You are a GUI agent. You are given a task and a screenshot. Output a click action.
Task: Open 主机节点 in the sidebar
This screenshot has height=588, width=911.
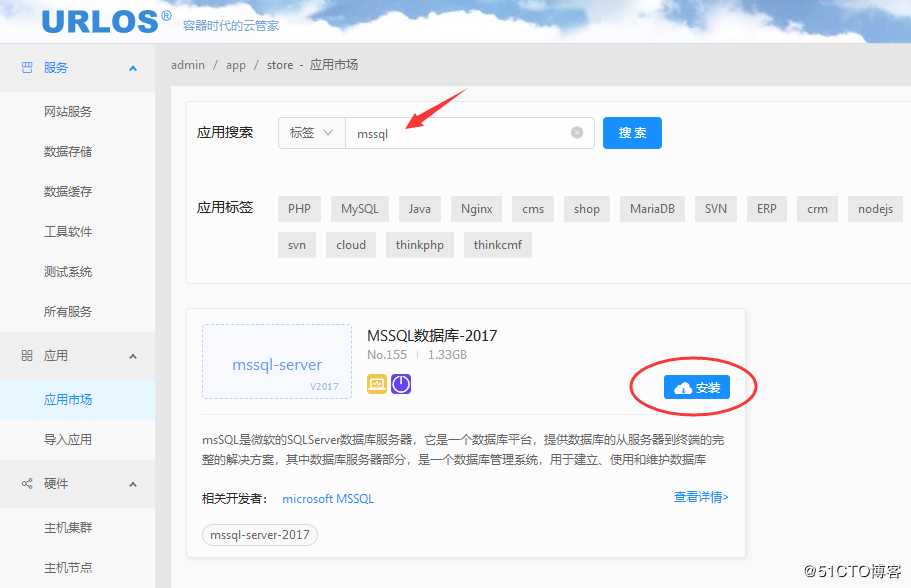click(68, 568)
